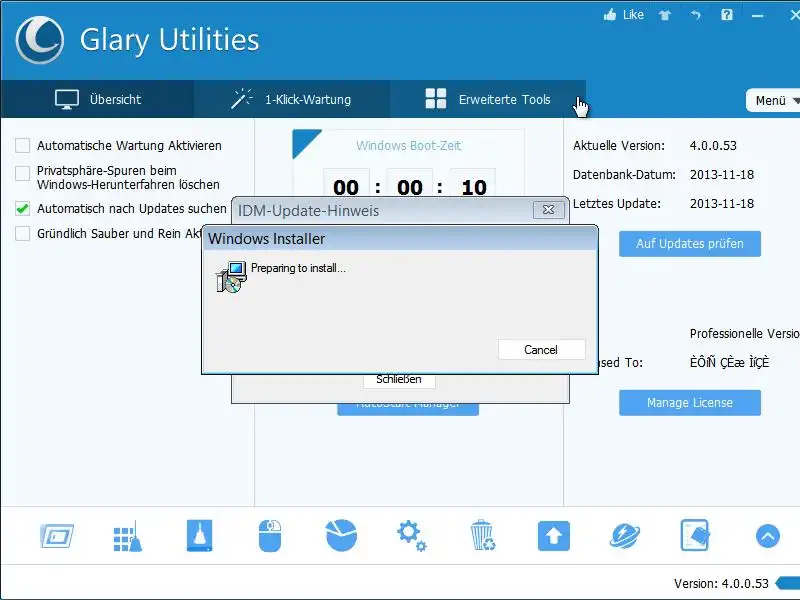Launch the Registry Cleaner grid-and-broom icon

[128, 536]
